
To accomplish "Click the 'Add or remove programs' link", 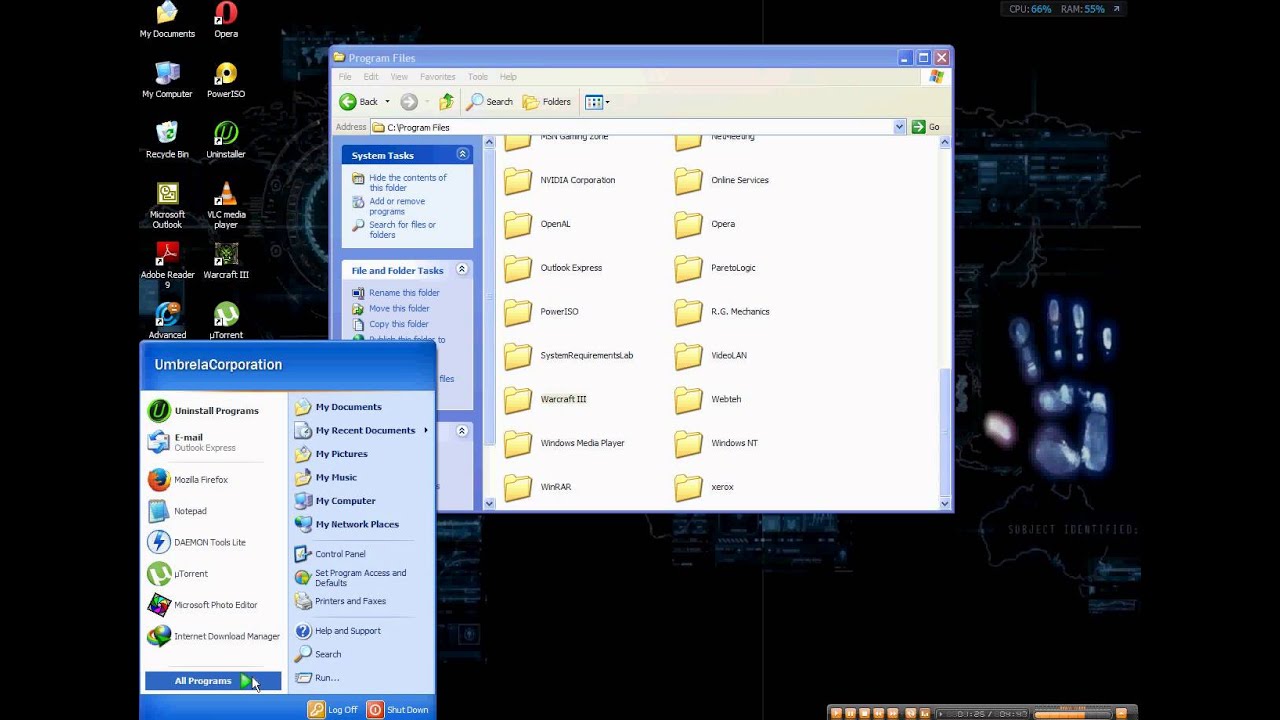I will click(x=397, y=206).
